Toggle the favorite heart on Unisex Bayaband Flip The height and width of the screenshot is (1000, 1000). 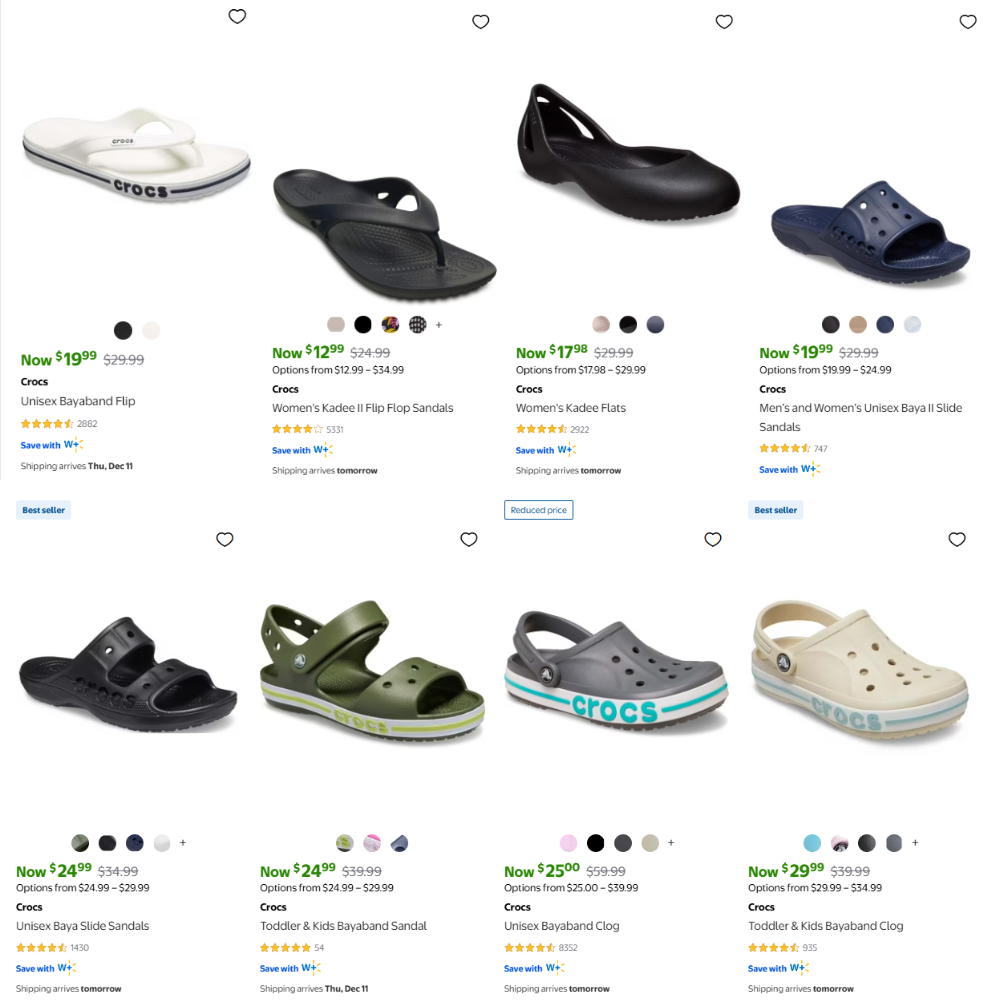click(x=237, y=16)
